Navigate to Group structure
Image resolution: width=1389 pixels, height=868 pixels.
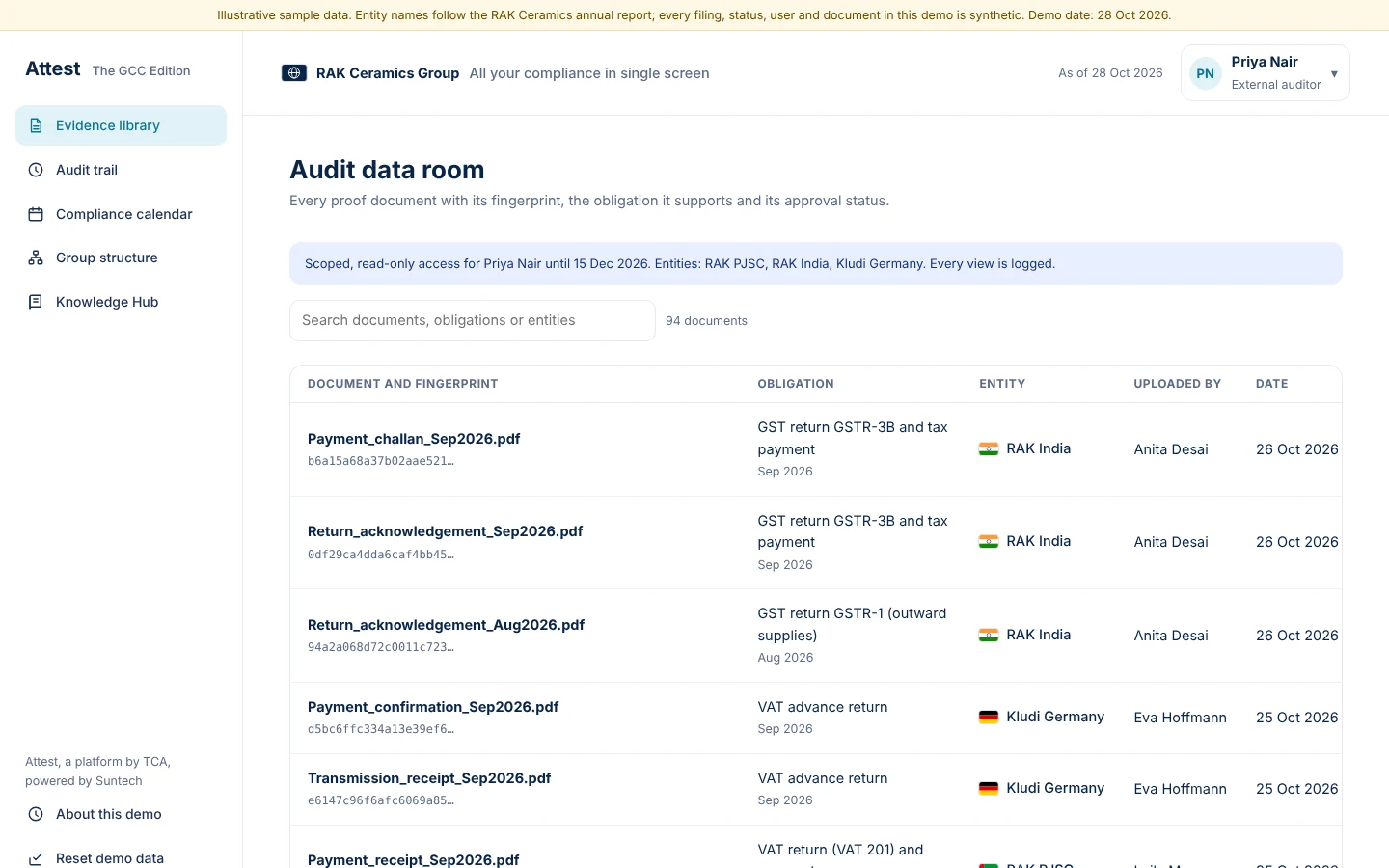(121, 258)
